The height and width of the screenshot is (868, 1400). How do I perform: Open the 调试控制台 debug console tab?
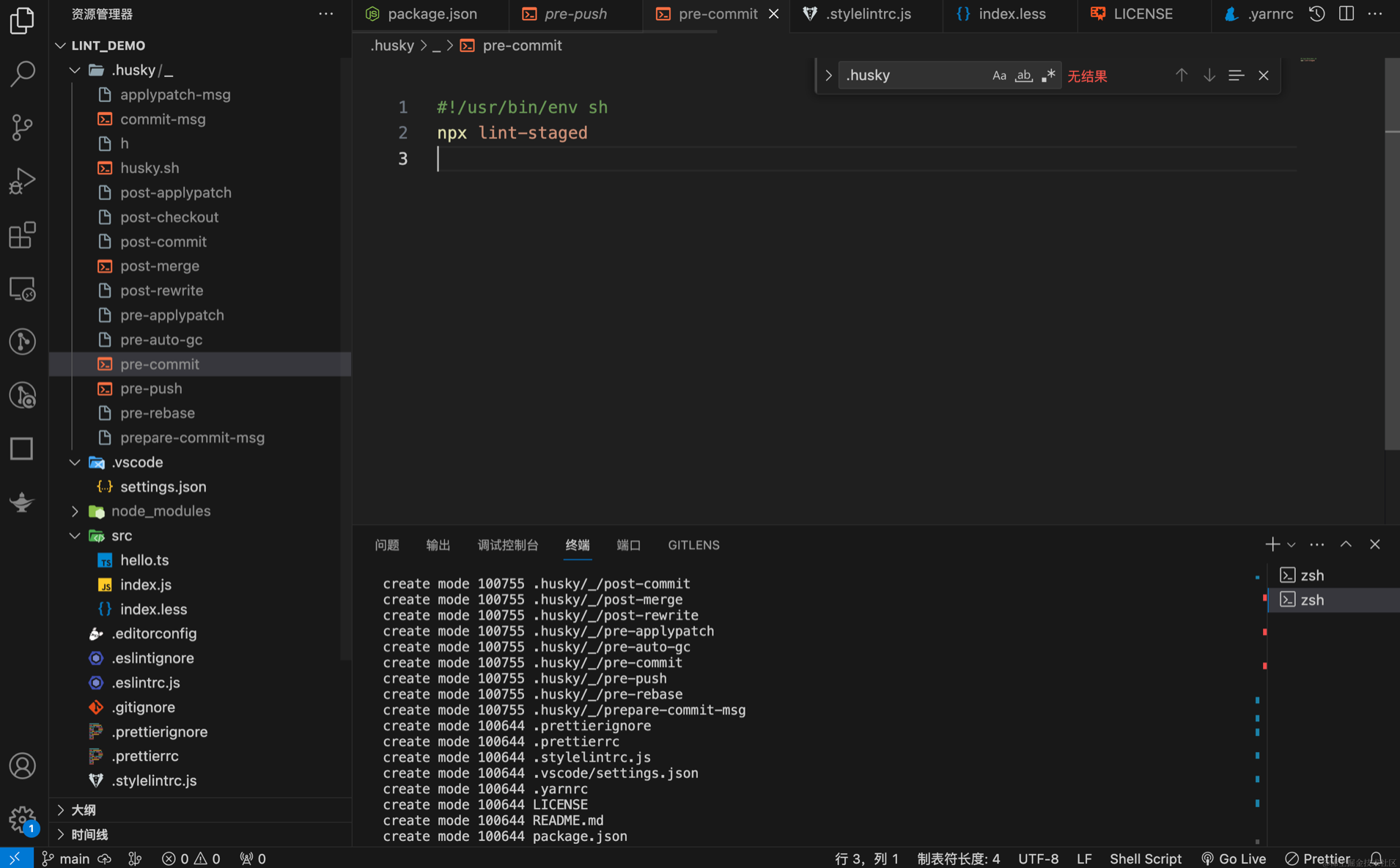(508, 545)
